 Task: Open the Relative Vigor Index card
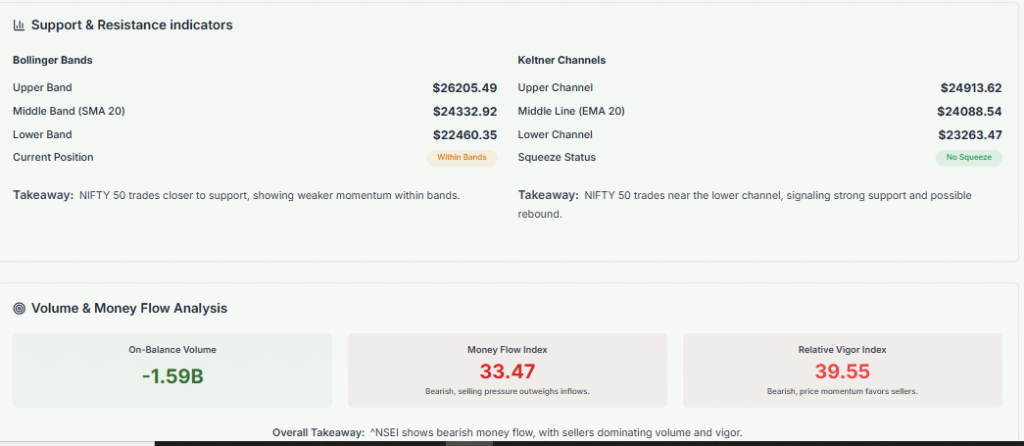point(842,369)
